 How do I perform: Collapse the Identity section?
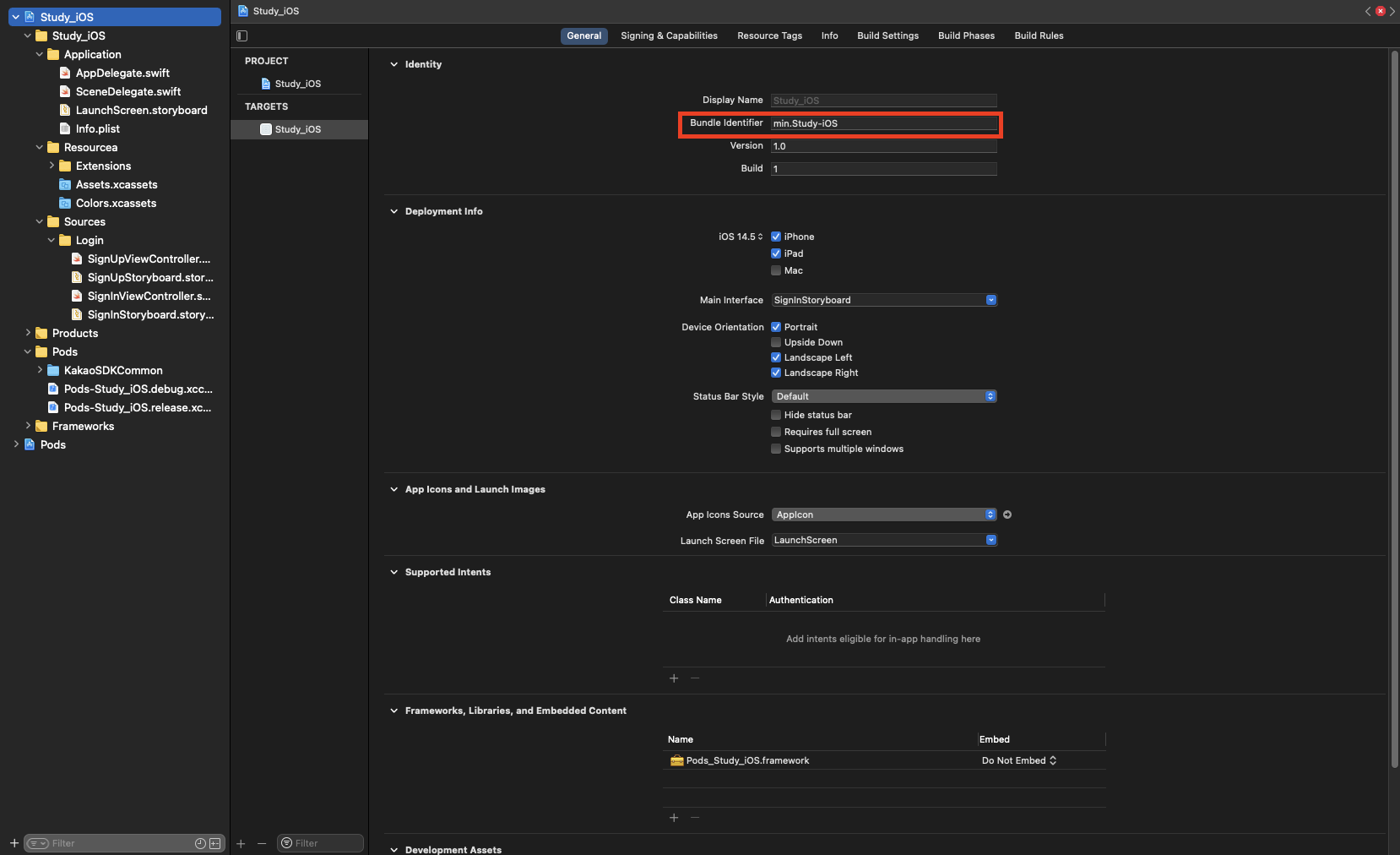[393, 64]
